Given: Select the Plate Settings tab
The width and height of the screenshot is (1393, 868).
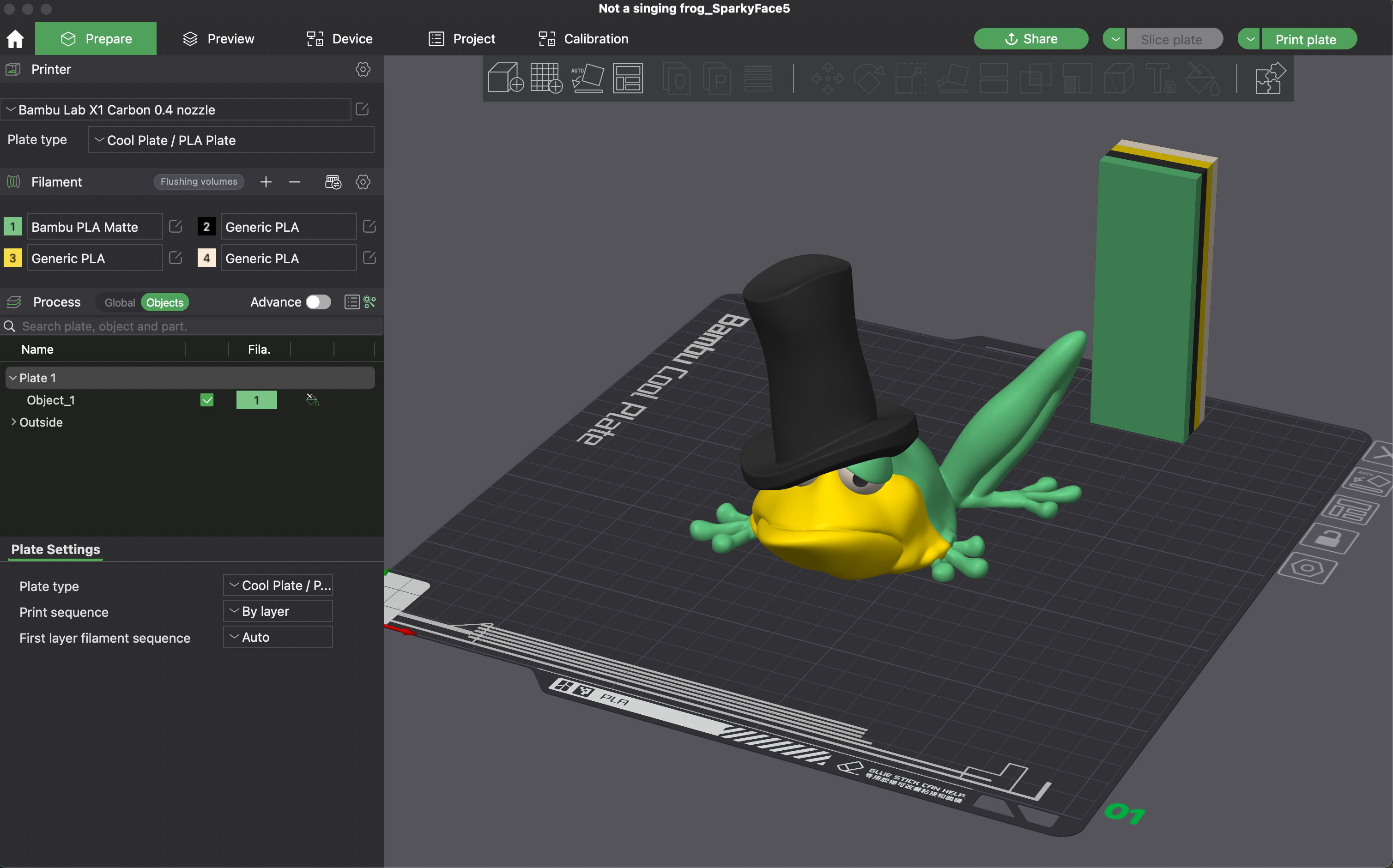Looking at the screenshot, I should click(56, 549).
